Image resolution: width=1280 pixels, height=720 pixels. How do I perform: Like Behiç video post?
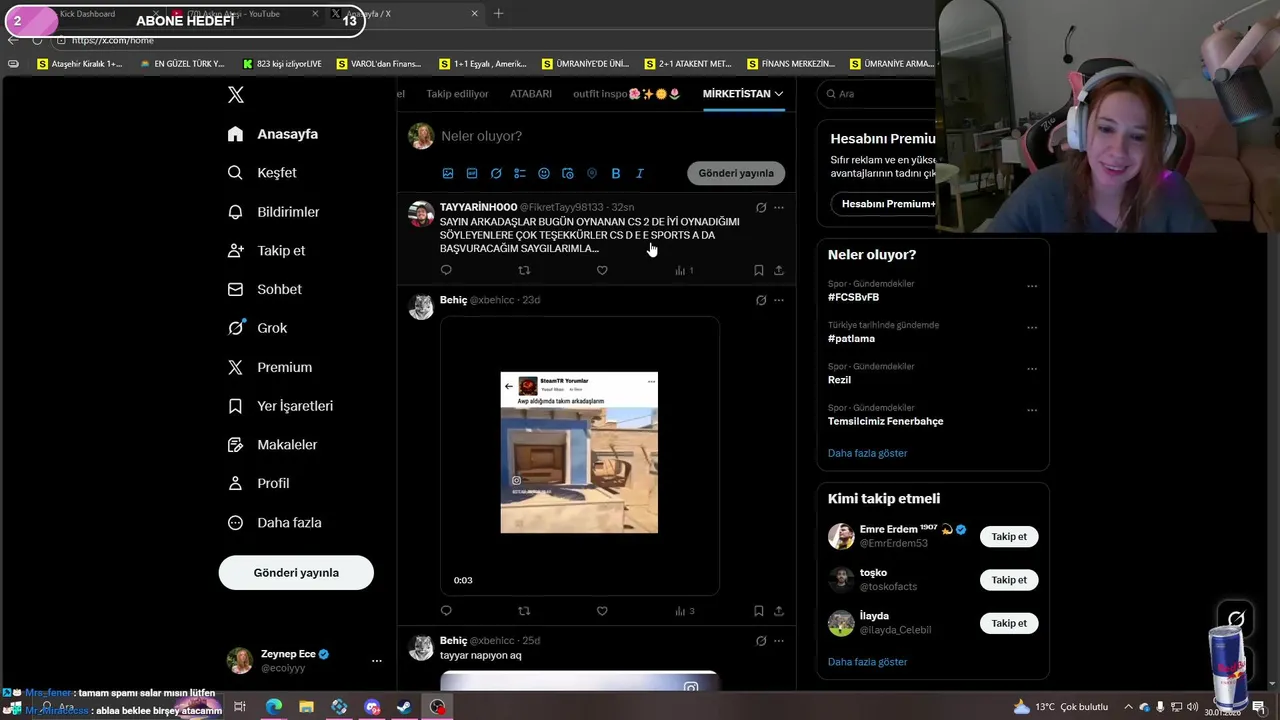(602, 611)
